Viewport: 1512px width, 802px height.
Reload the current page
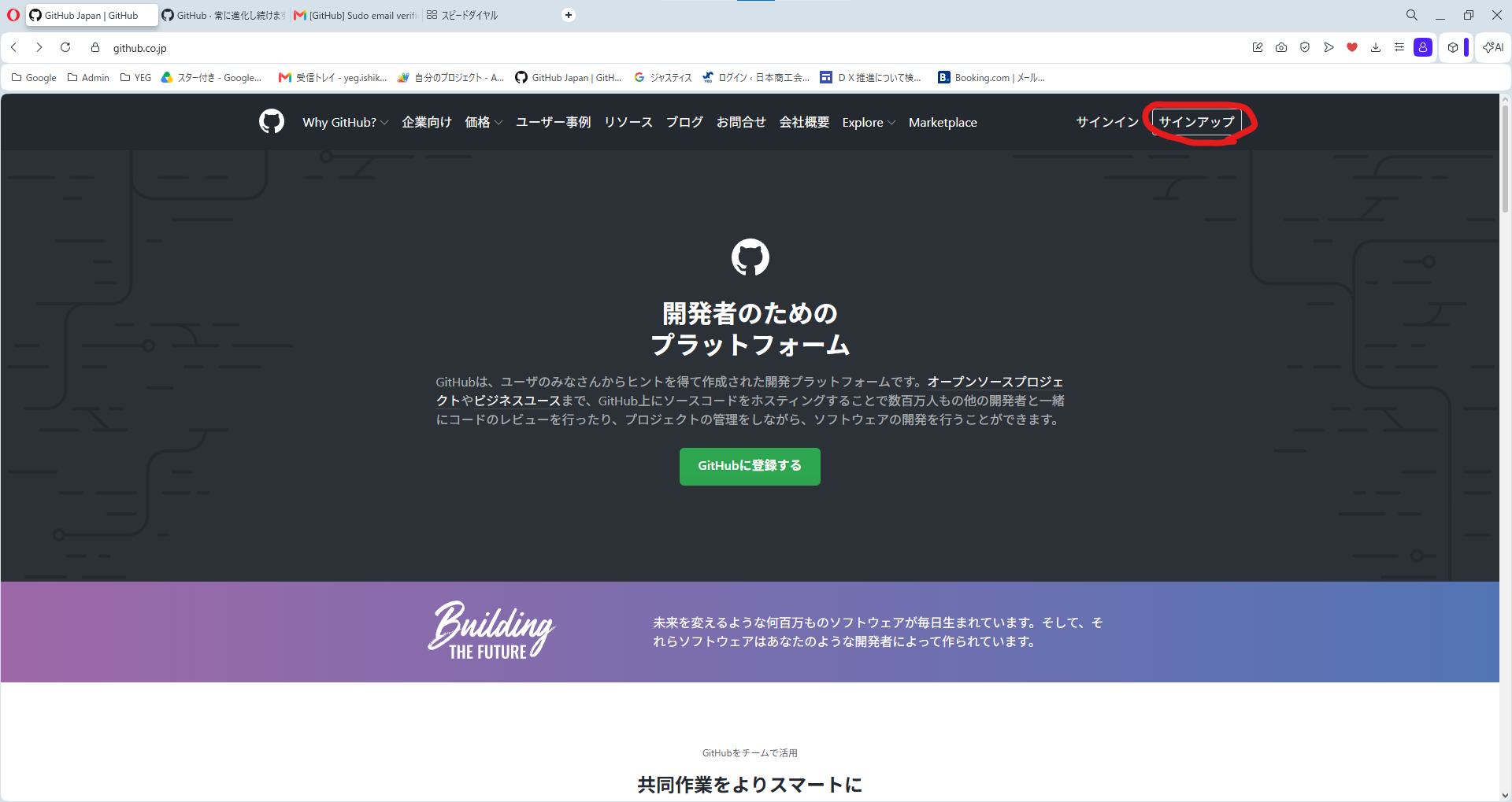point(65,47)
